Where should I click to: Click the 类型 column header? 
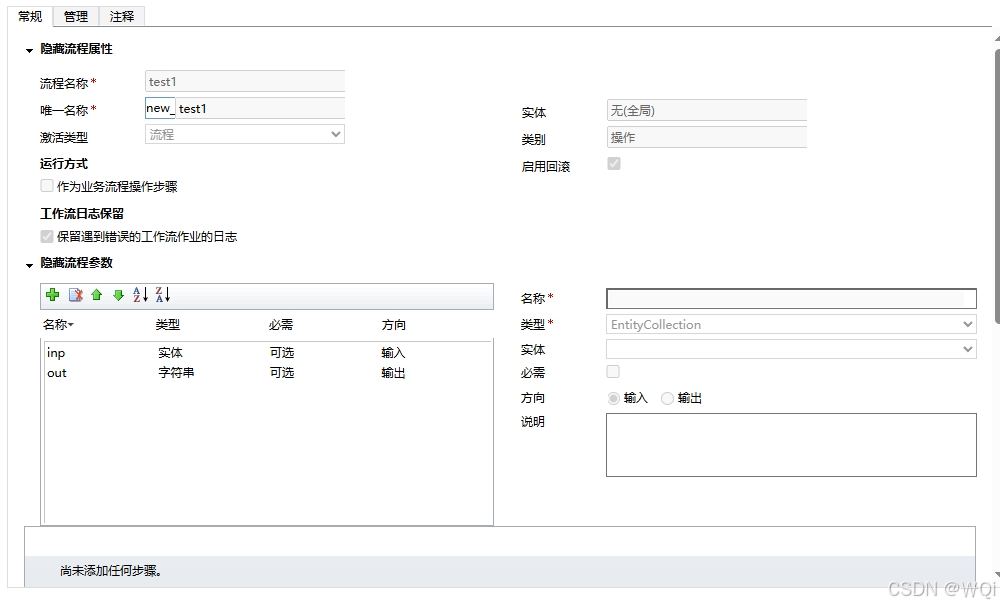(168, 325)
